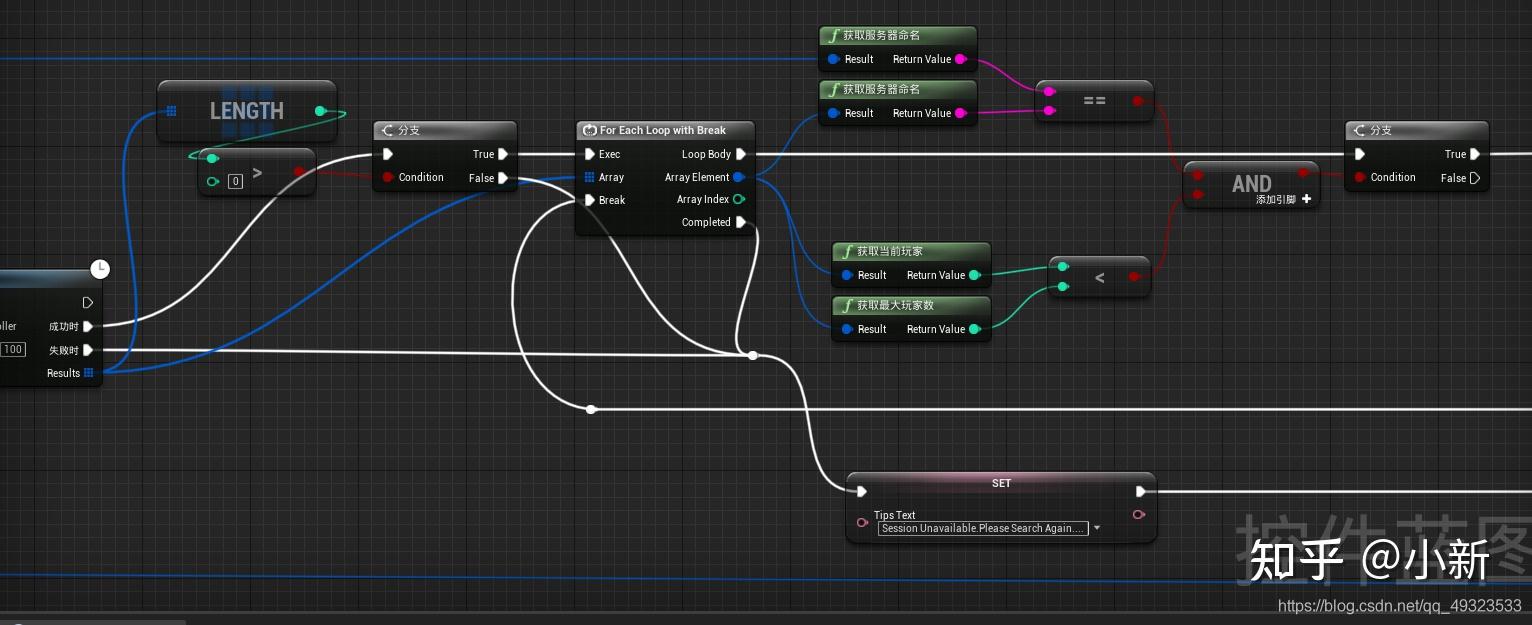Click the 100 input box on the left node
This screenshot has width=1532, height=625.
[x=12, y=349]
